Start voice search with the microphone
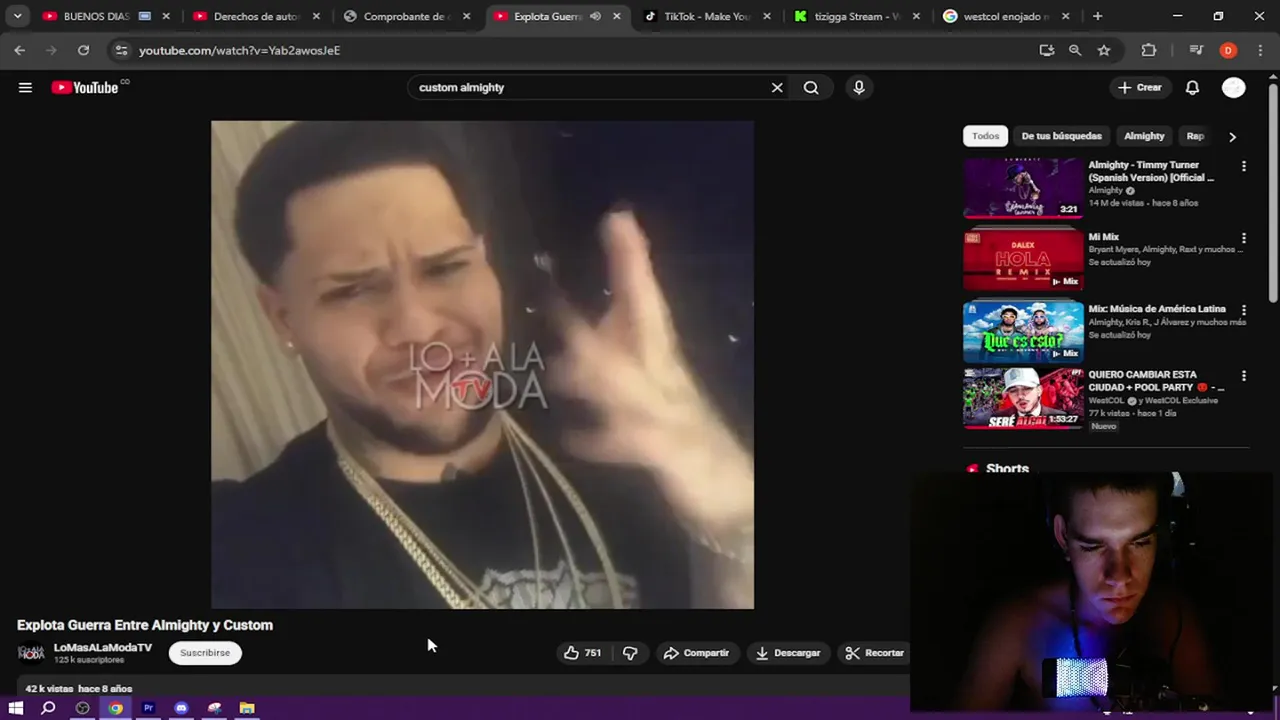The width and height of the screenshot is (1280, 720). tap(859, 87)
